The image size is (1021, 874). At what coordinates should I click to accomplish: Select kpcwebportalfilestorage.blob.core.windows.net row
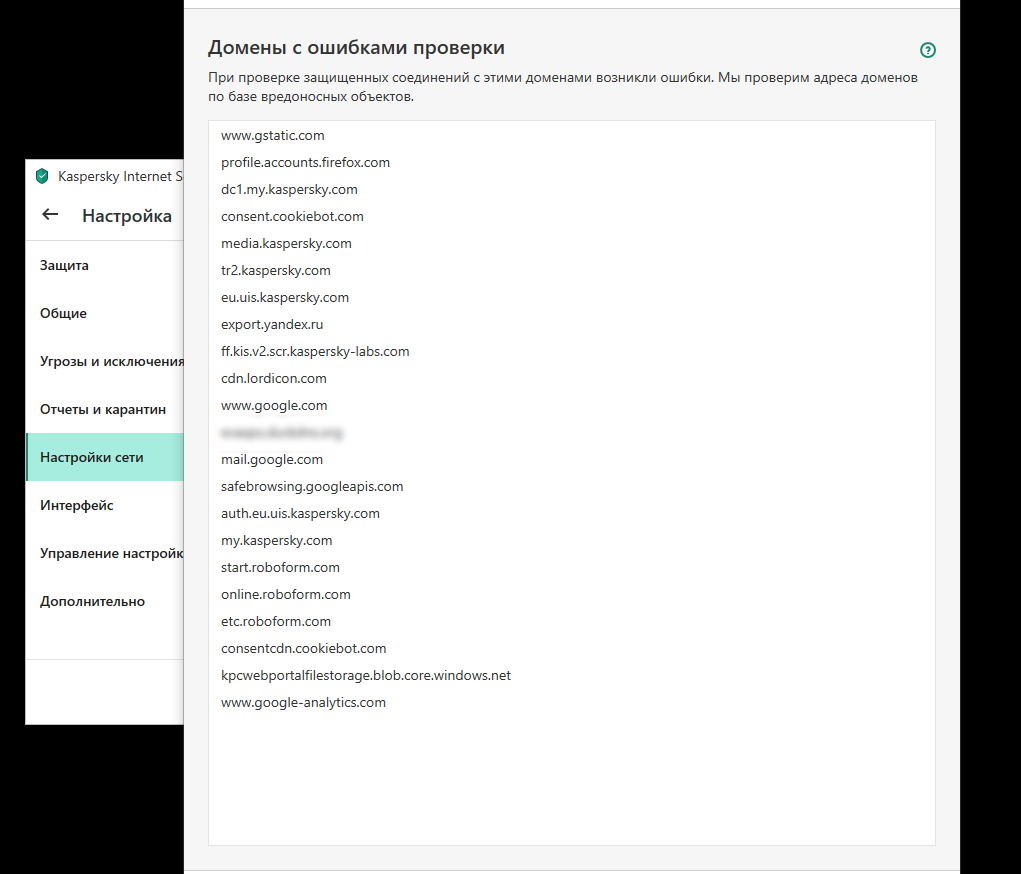pyautogui.click(x=572, y=676)
